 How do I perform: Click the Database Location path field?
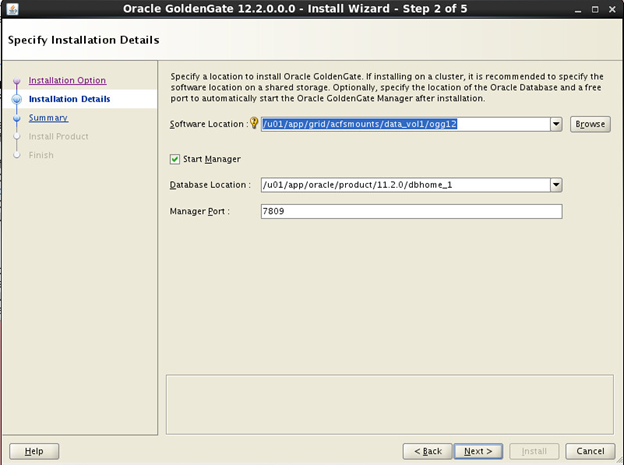406,185
